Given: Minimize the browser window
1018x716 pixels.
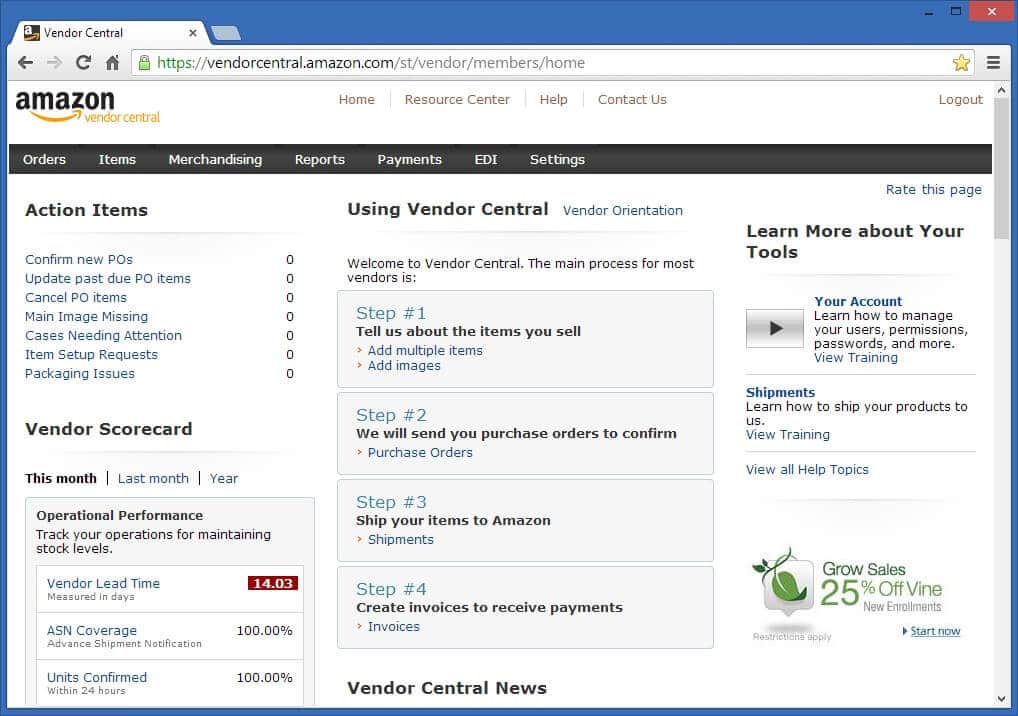Looking at the screenshot, I should pyautogui.click(x=929, y=11).
